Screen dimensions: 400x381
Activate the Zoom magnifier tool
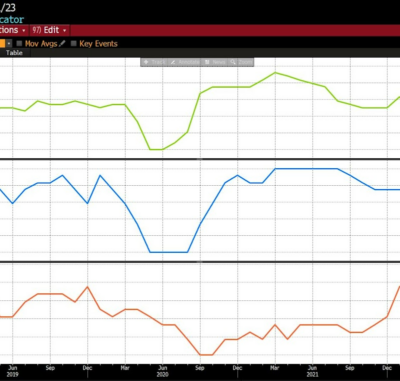(x=241, y=62)
